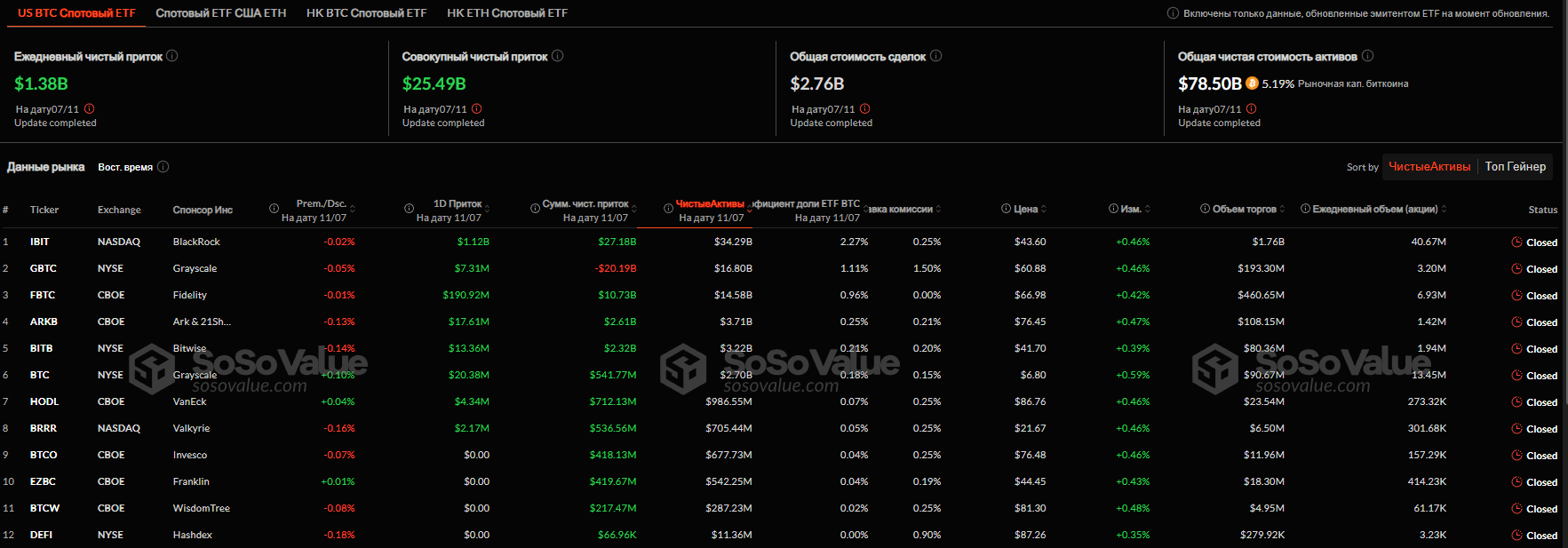This screenshot has width=1568, height=548.
Task: Click red date warning icon under $78.50B
Action: point(1252,109)
